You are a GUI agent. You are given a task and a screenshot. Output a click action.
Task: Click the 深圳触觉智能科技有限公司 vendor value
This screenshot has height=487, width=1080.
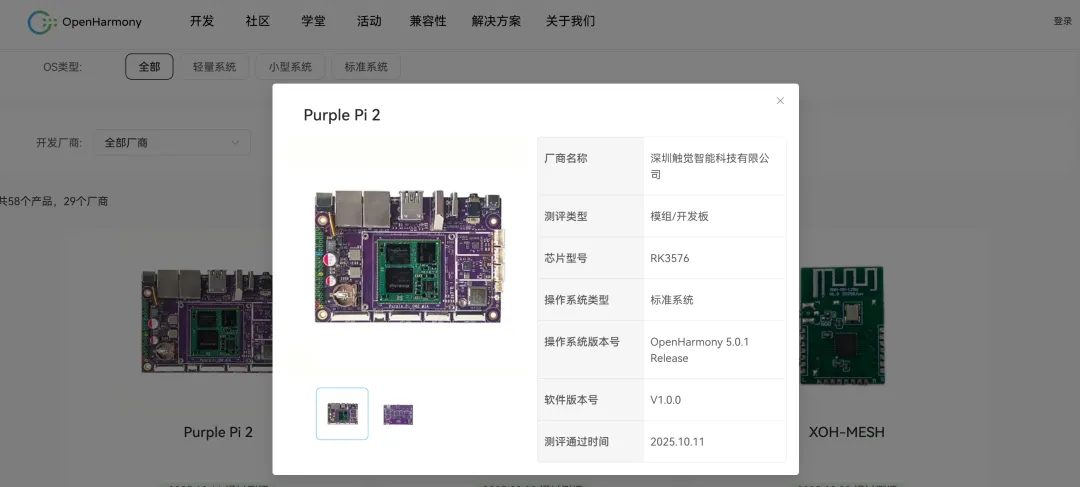click(710, 166)
